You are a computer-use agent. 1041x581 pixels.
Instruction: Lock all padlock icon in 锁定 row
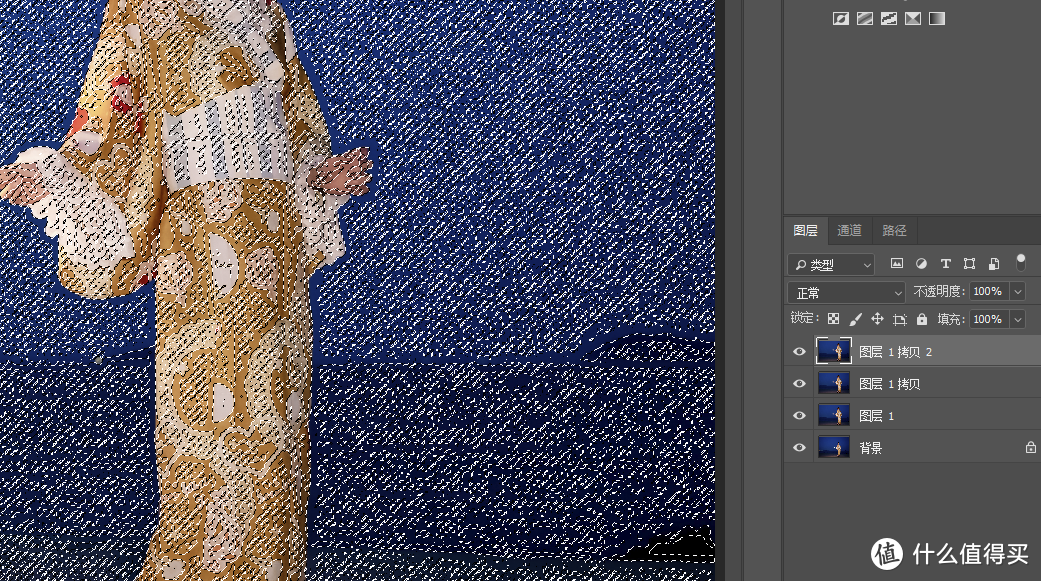(921, 319)
